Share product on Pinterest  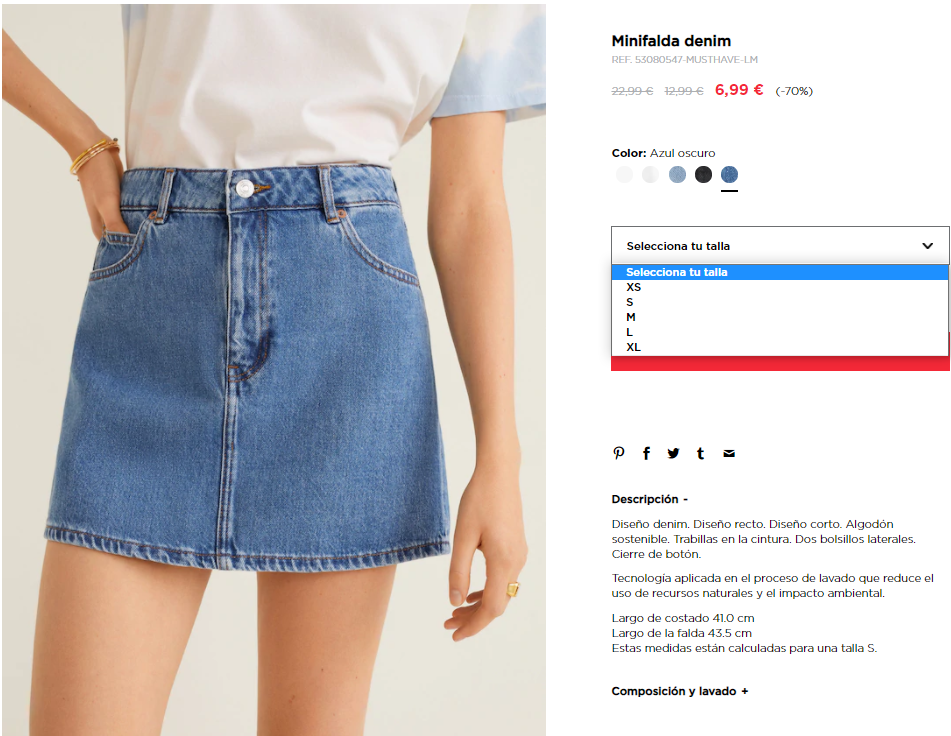coord(619,453)
